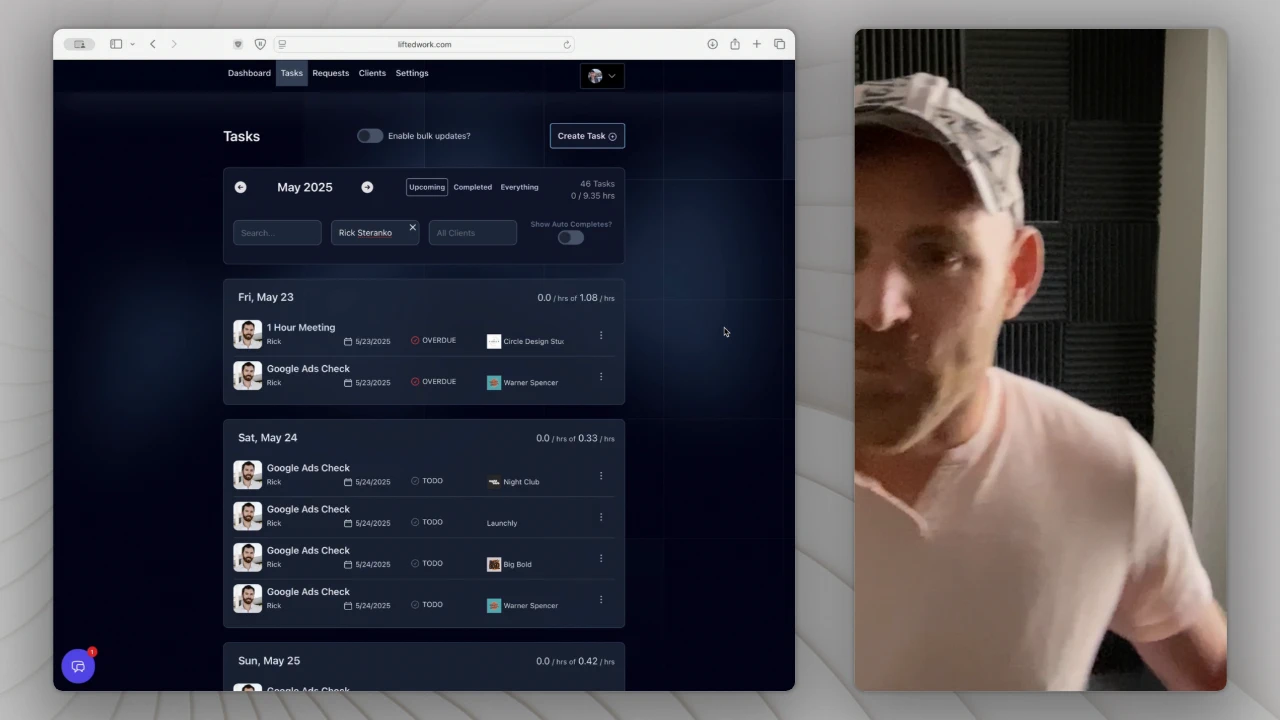Show Safari tab overview
This screenshot has height=720, width=1280.
tap(779, 44)
